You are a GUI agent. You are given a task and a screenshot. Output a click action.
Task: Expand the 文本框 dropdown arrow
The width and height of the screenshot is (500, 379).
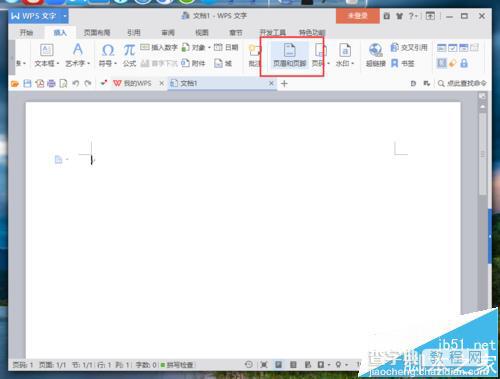click(x=58, y=63)
